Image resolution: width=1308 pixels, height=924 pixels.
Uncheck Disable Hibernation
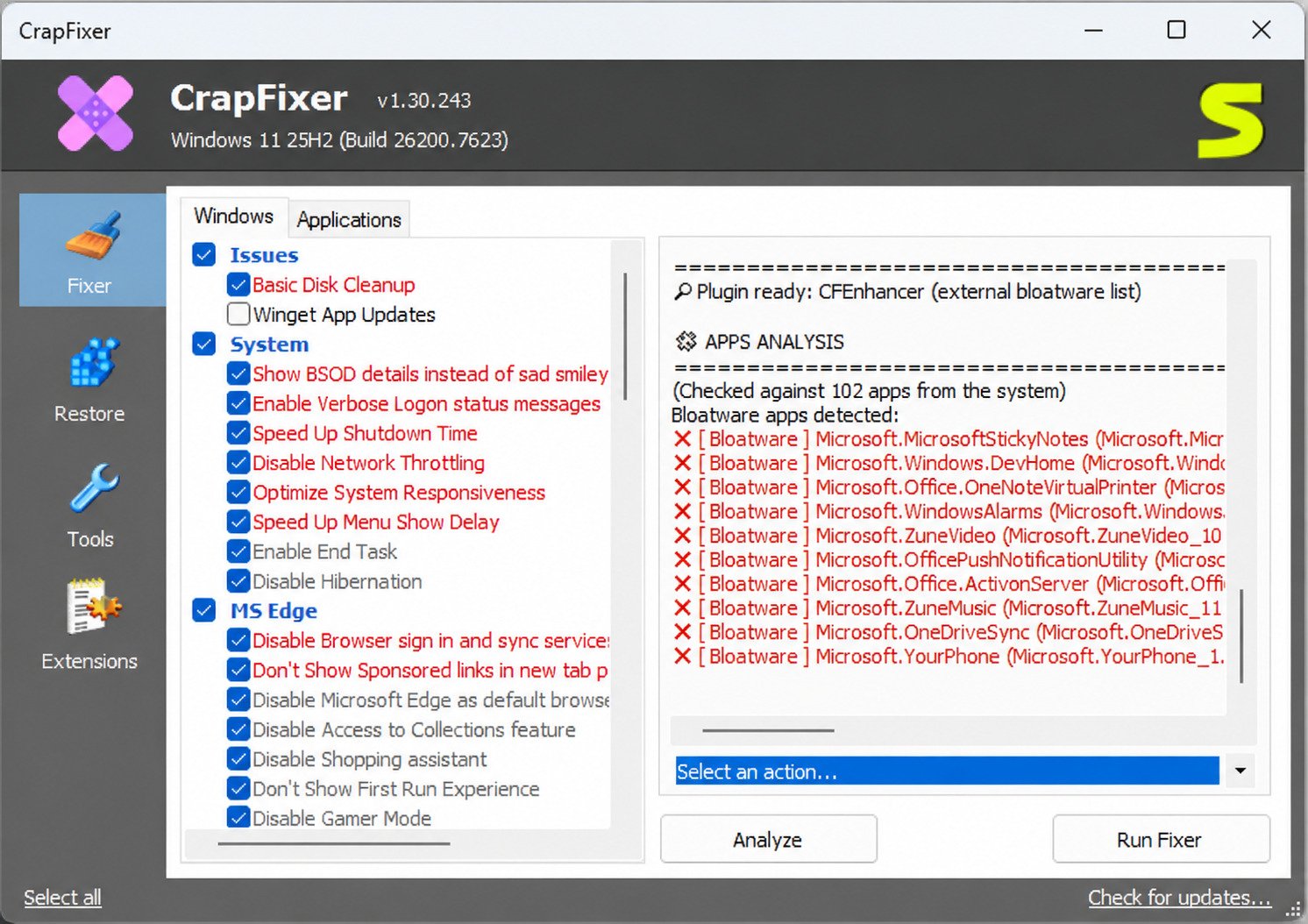pyautogui.click(x=238, y=581)
